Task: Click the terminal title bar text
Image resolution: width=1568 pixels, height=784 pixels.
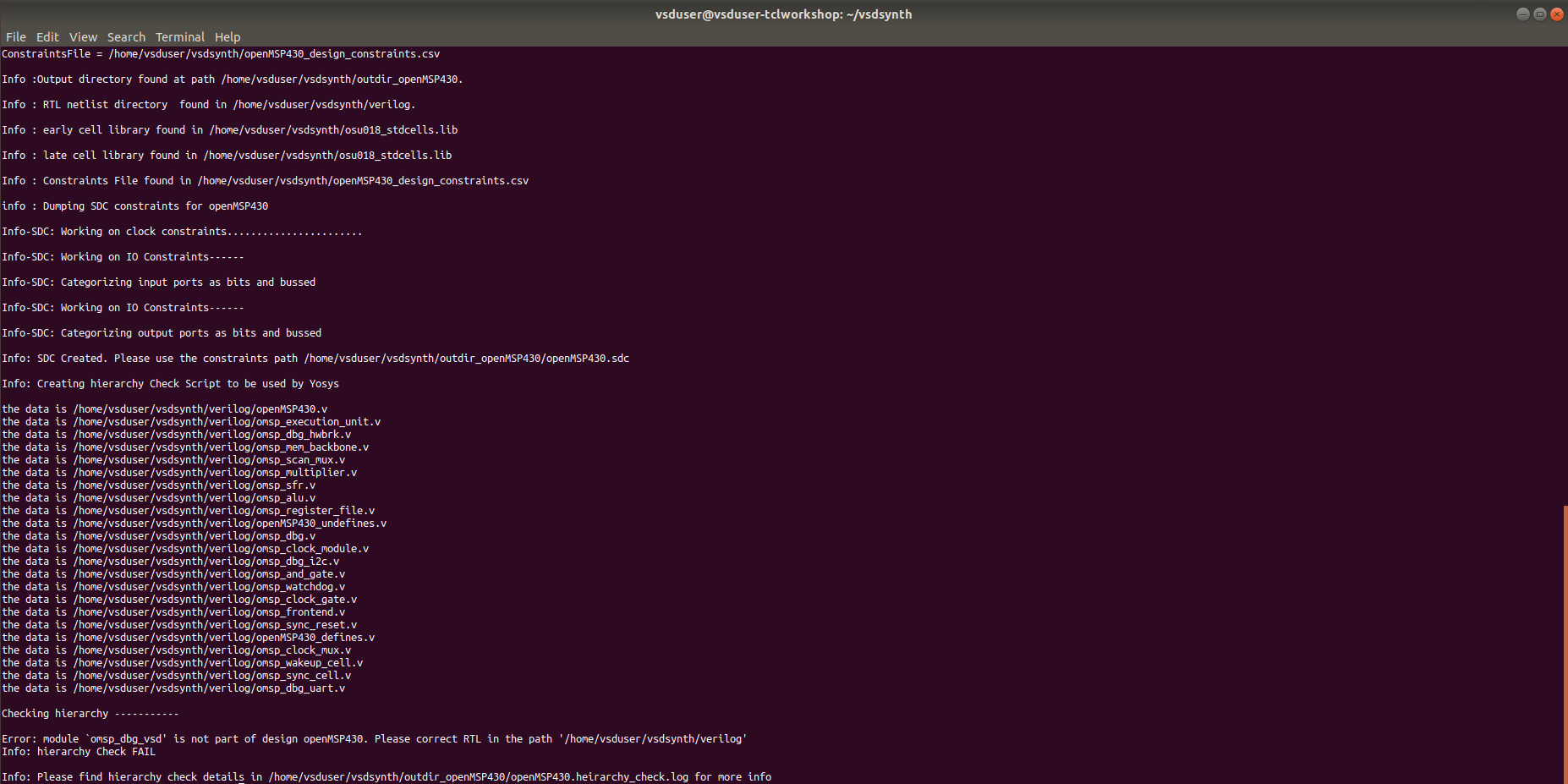Action: coord(783,14)
